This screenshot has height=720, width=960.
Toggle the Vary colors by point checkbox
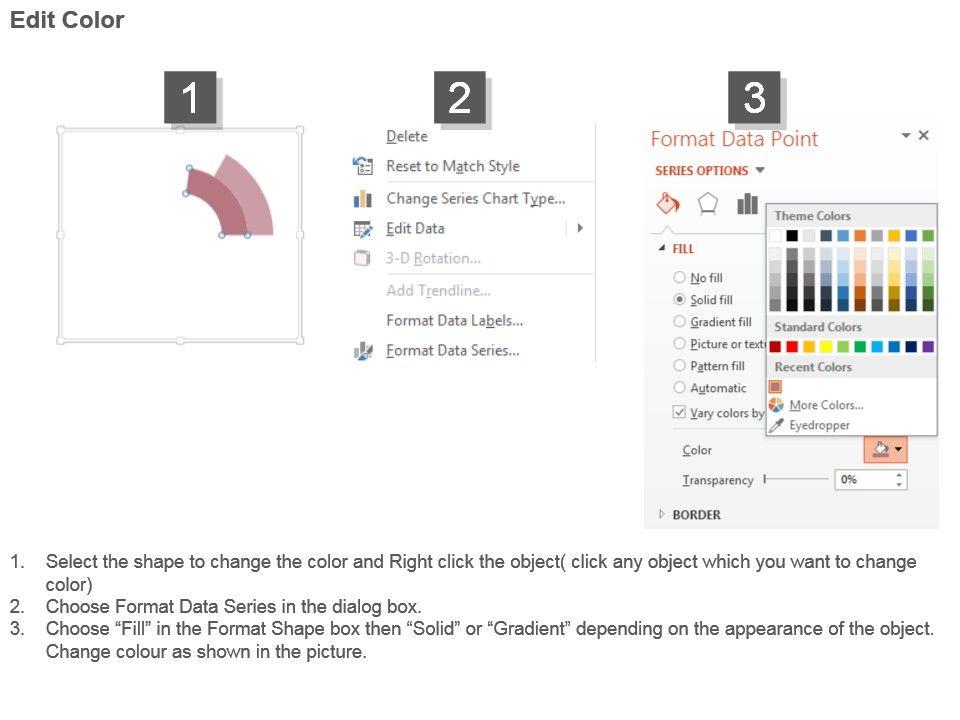pos(680,412)
